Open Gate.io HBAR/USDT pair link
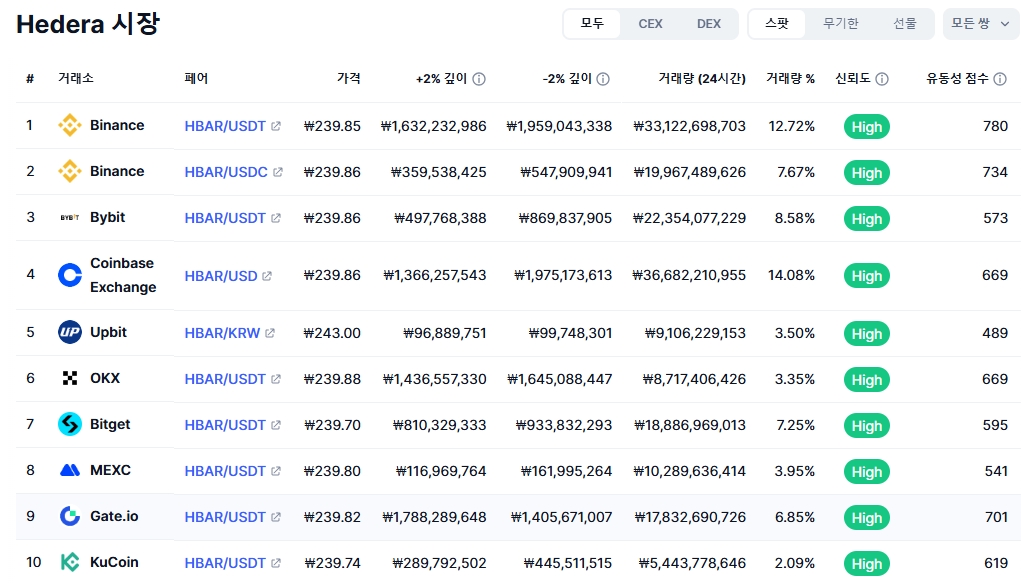The height and width of the screenshot is (583, 1021). click(x=225, y=517)
